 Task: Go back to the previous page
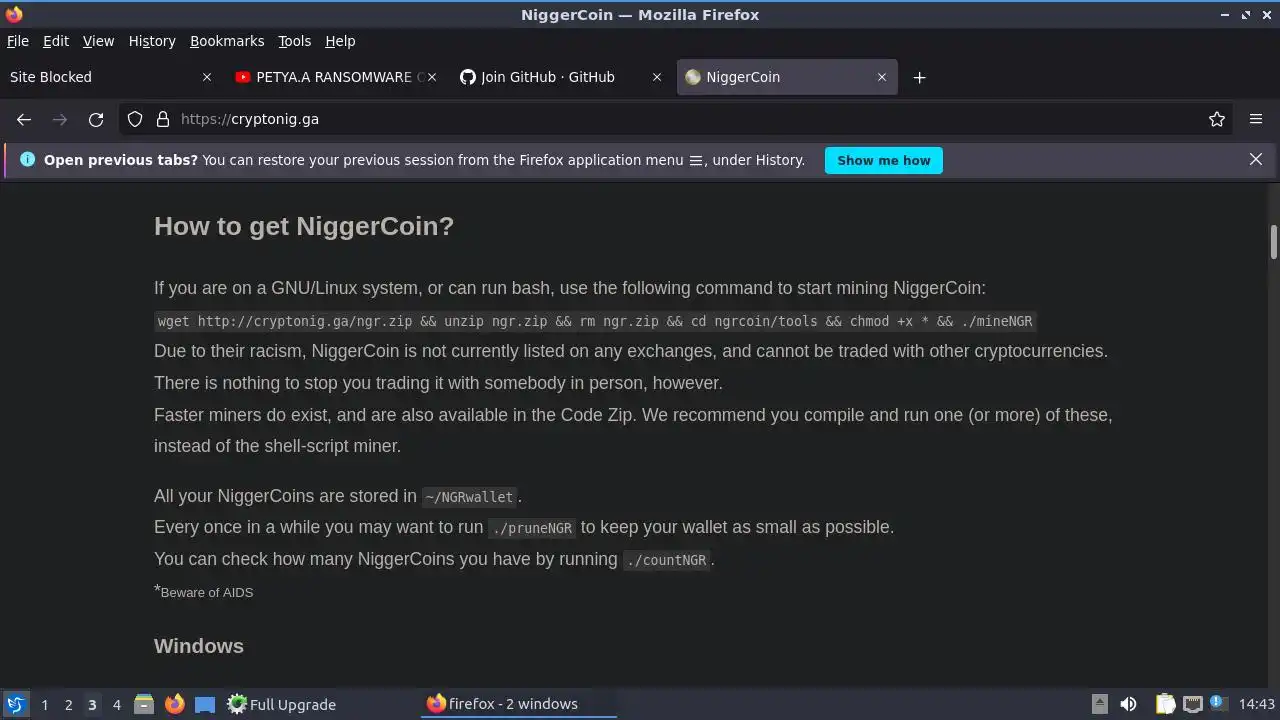pos(24,119)
